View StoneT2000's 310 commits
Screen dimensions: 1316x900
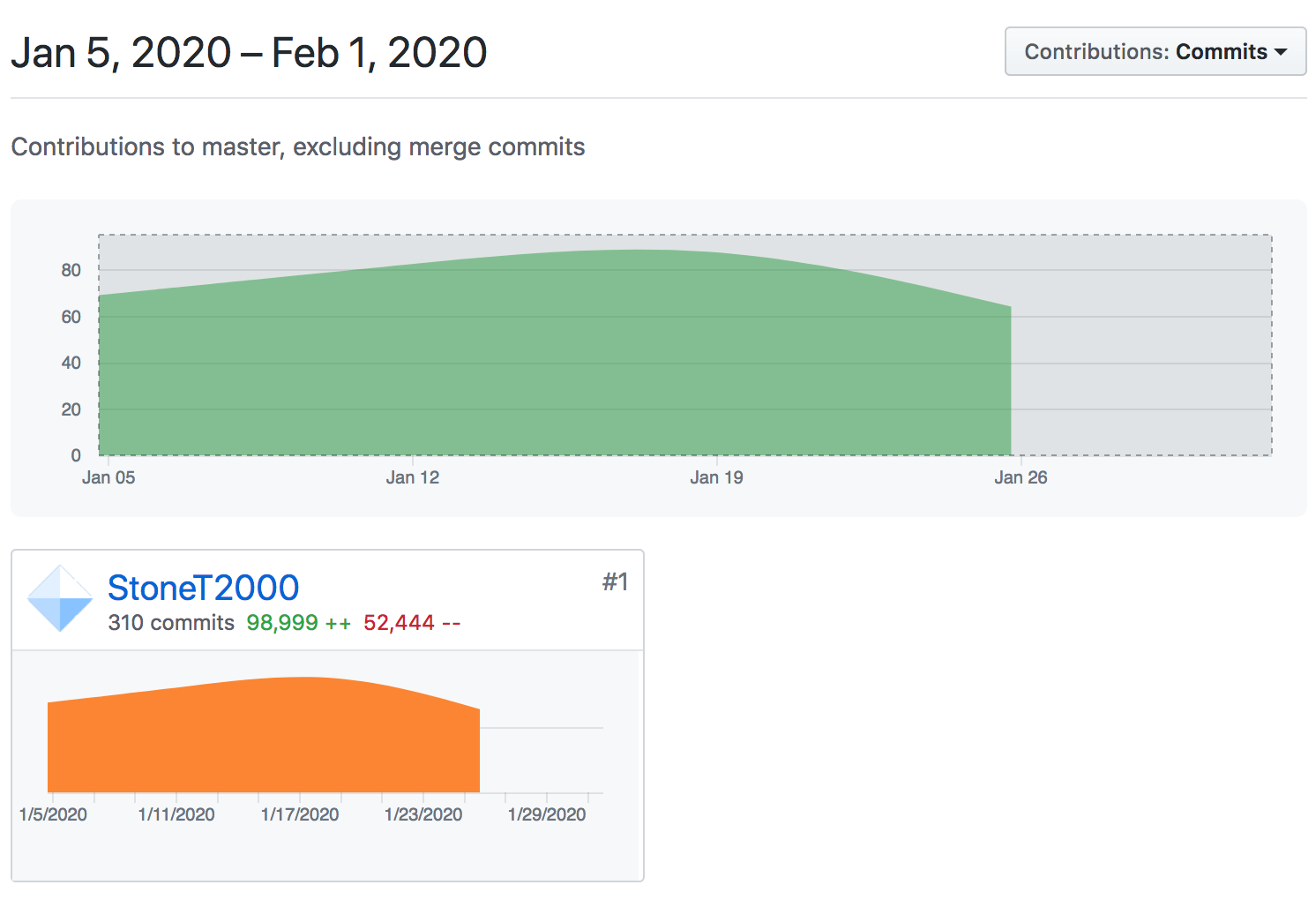point(171,623)
